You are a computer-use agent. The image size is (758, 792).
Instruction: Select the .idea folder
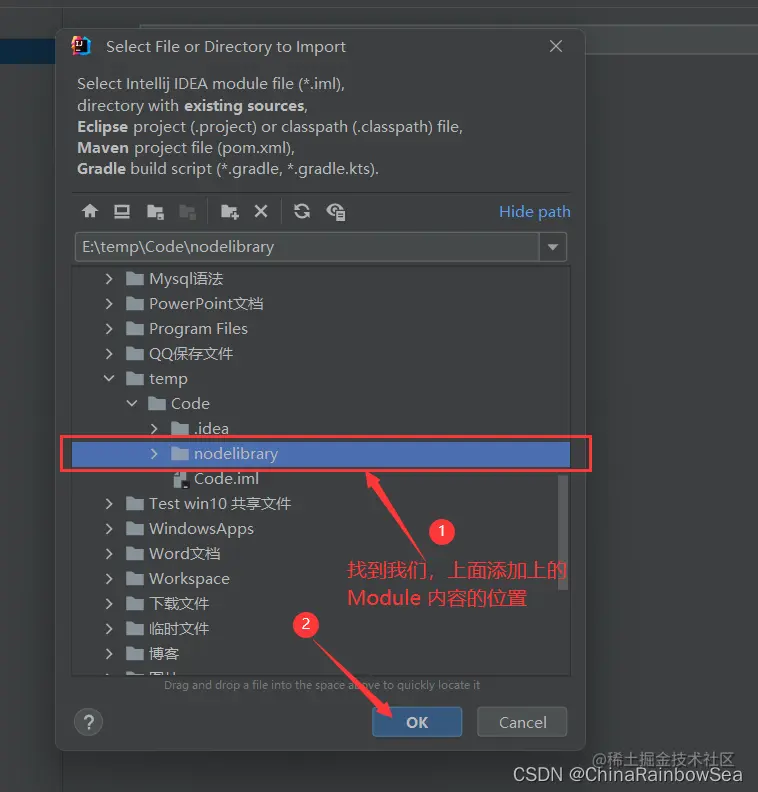[x=211, y=428]
